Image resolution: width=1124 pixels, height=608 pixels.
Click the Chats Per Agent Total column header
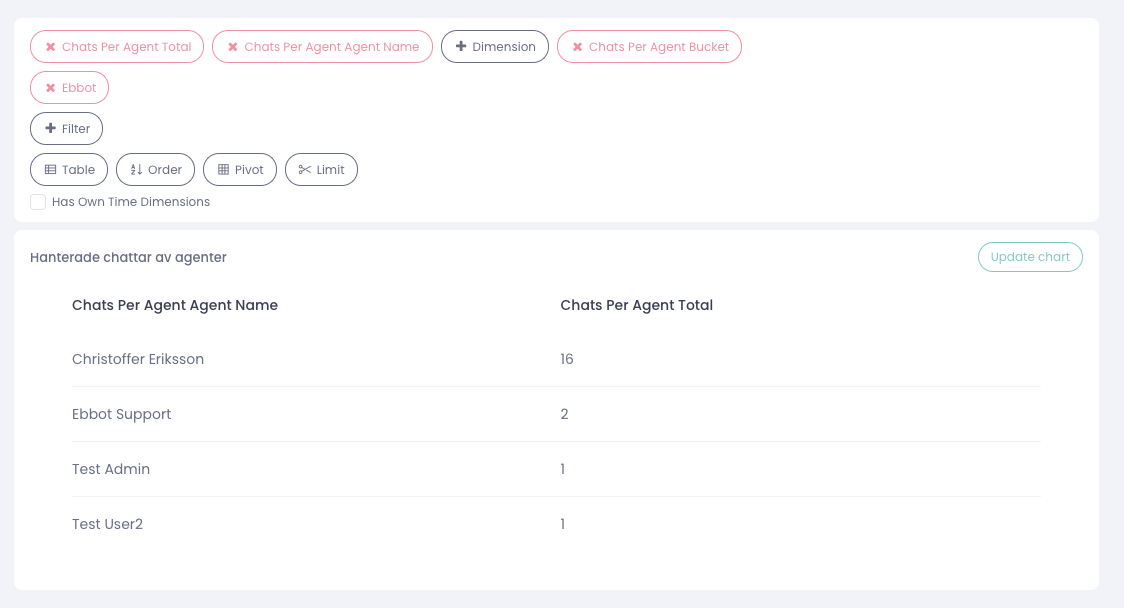click(x=636, y=305)
